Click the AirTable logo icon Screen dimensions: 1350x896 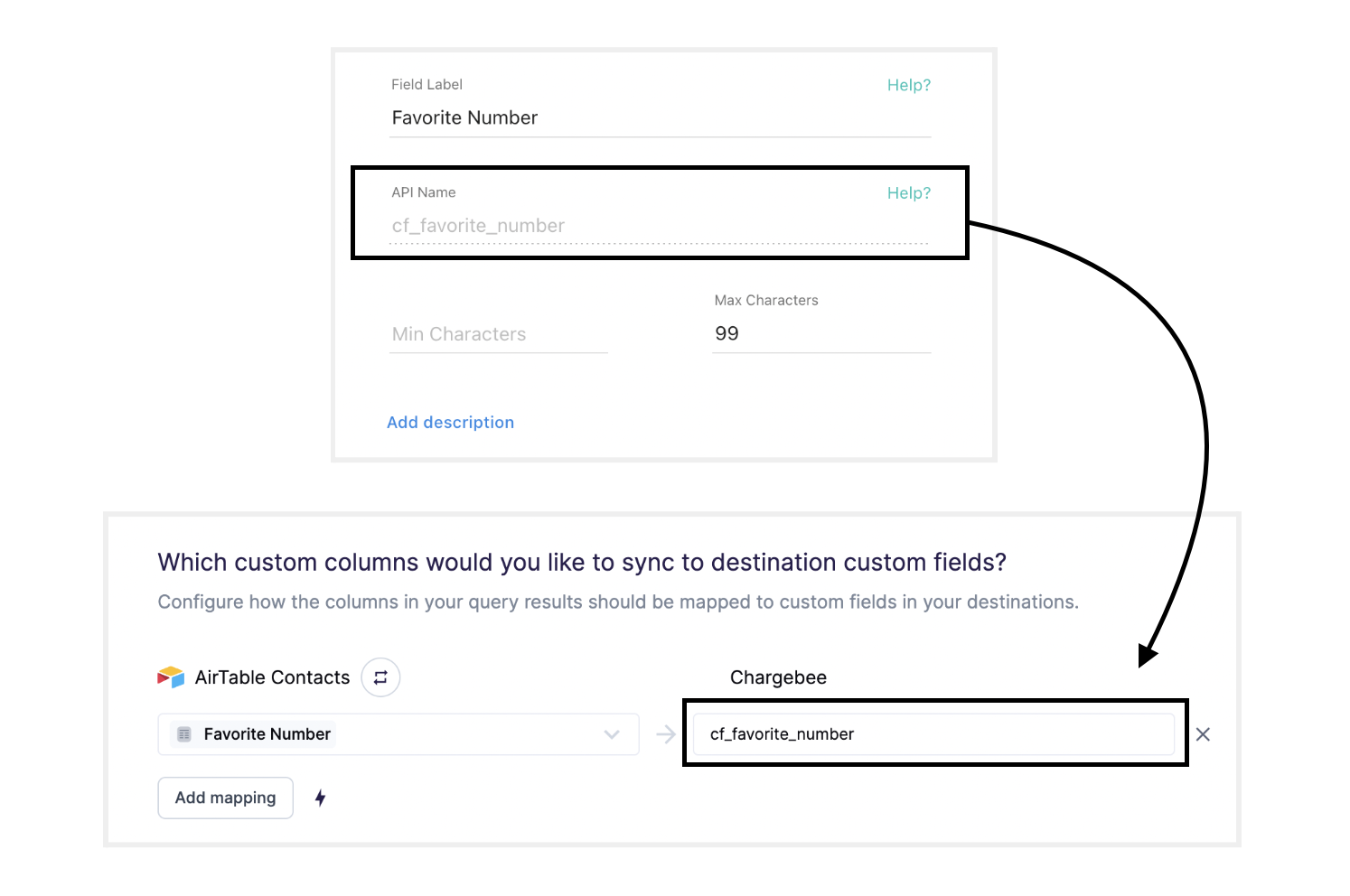(171, 677)
